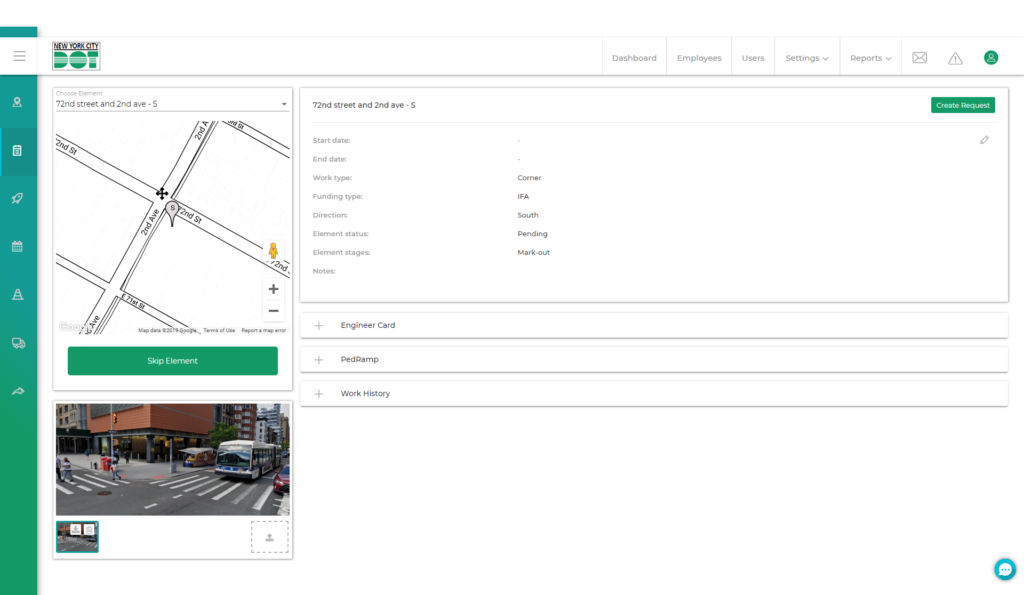
Task: Open the Employees menu item
Action: (699, 58)
